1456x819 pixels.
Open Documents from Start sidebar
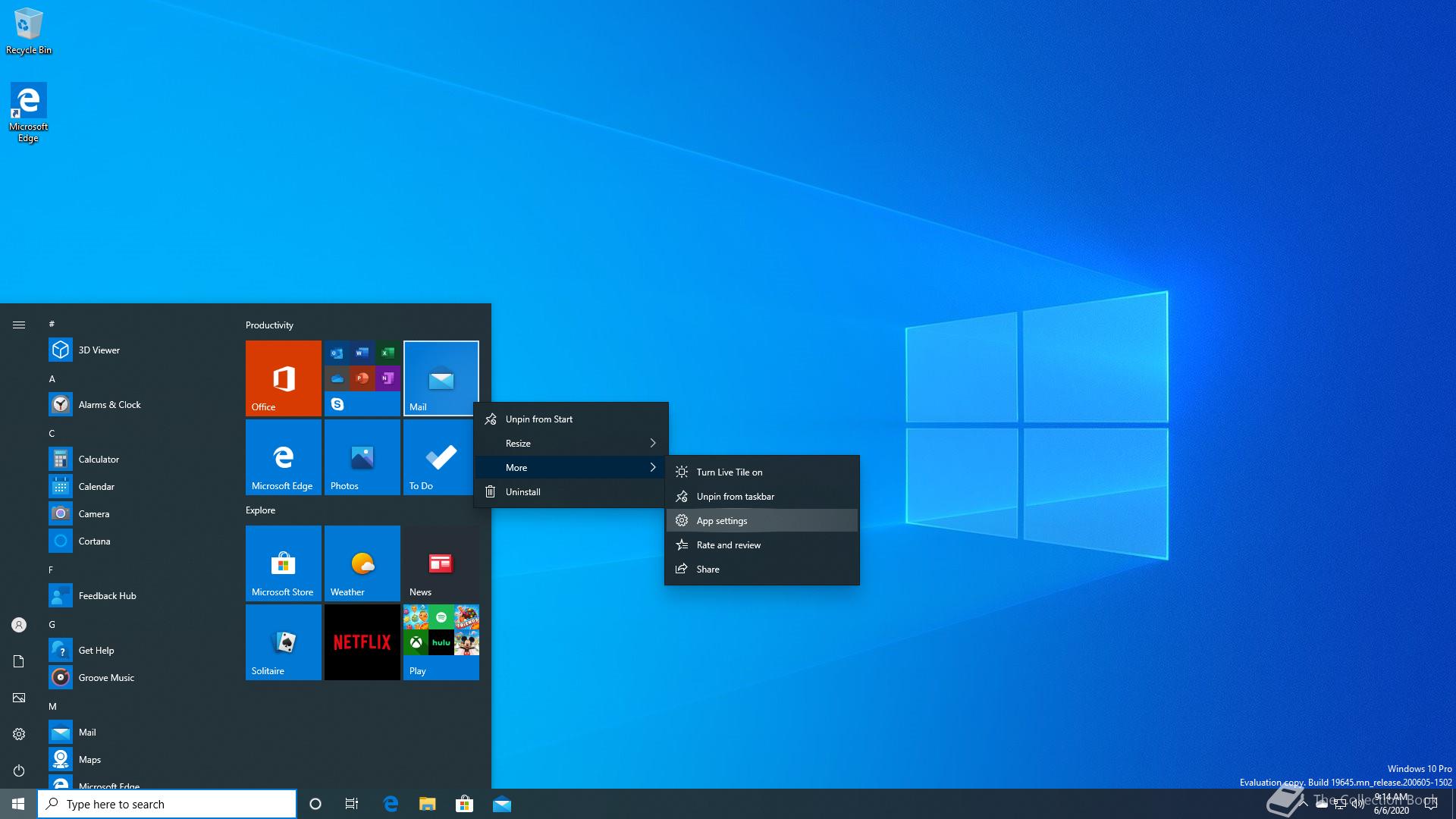click(x=19, y=661)
